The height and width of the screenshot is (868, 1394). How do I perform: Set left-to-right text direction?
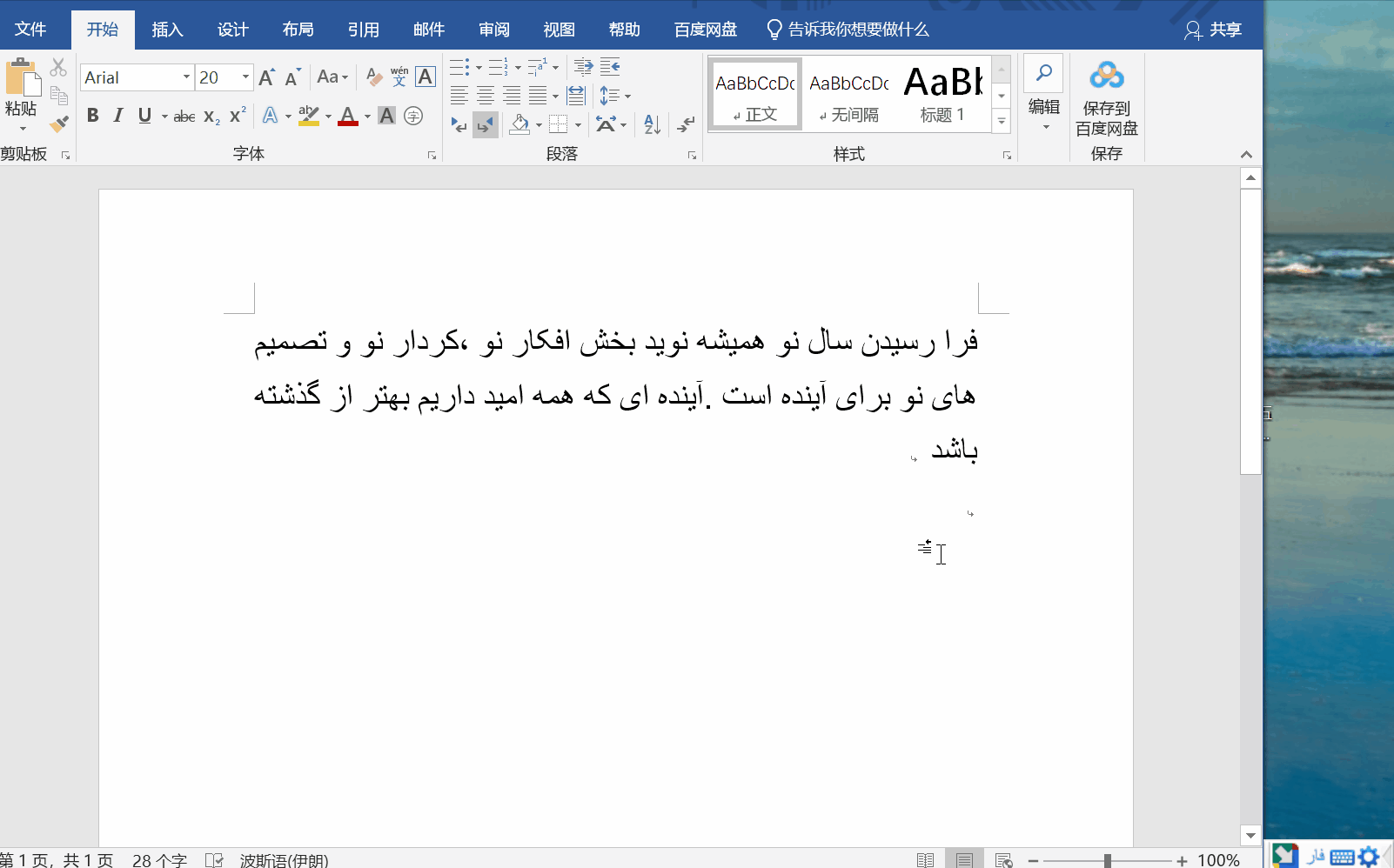(459, 124)
